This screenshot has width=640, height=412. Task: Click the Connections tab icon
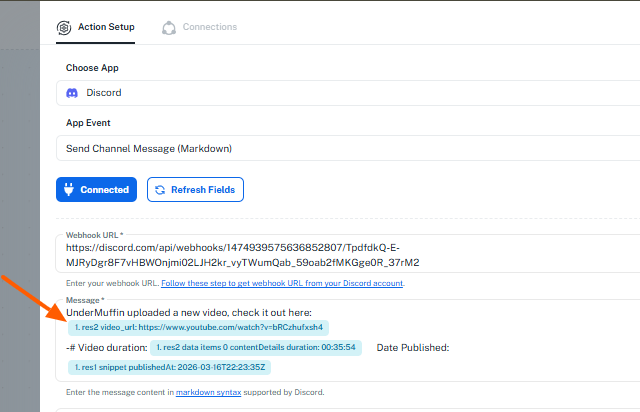tap(169, 27)
